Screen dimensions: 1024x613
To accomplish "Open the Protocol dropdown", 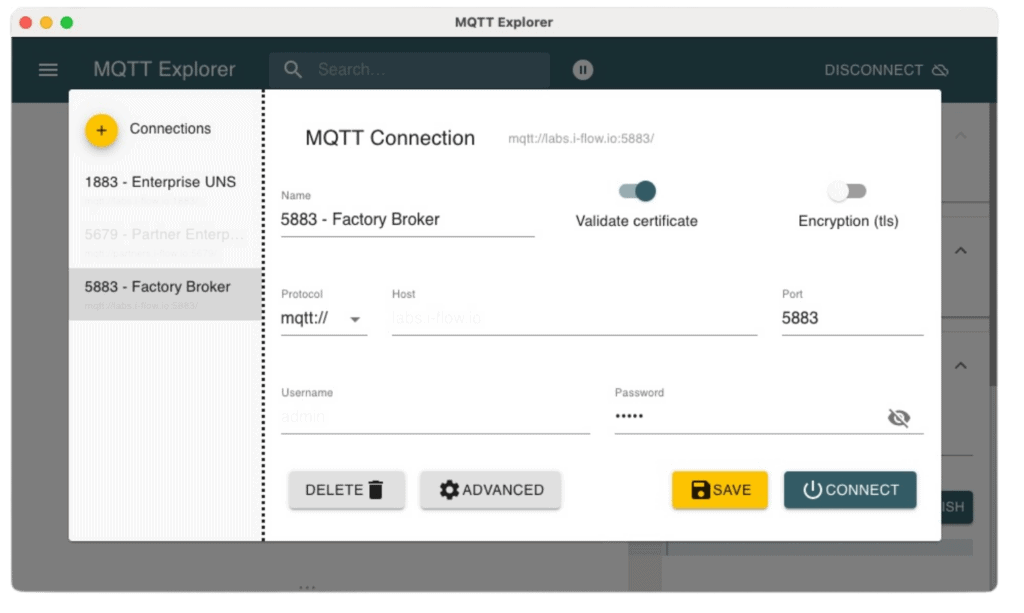I will coord(324,319).
